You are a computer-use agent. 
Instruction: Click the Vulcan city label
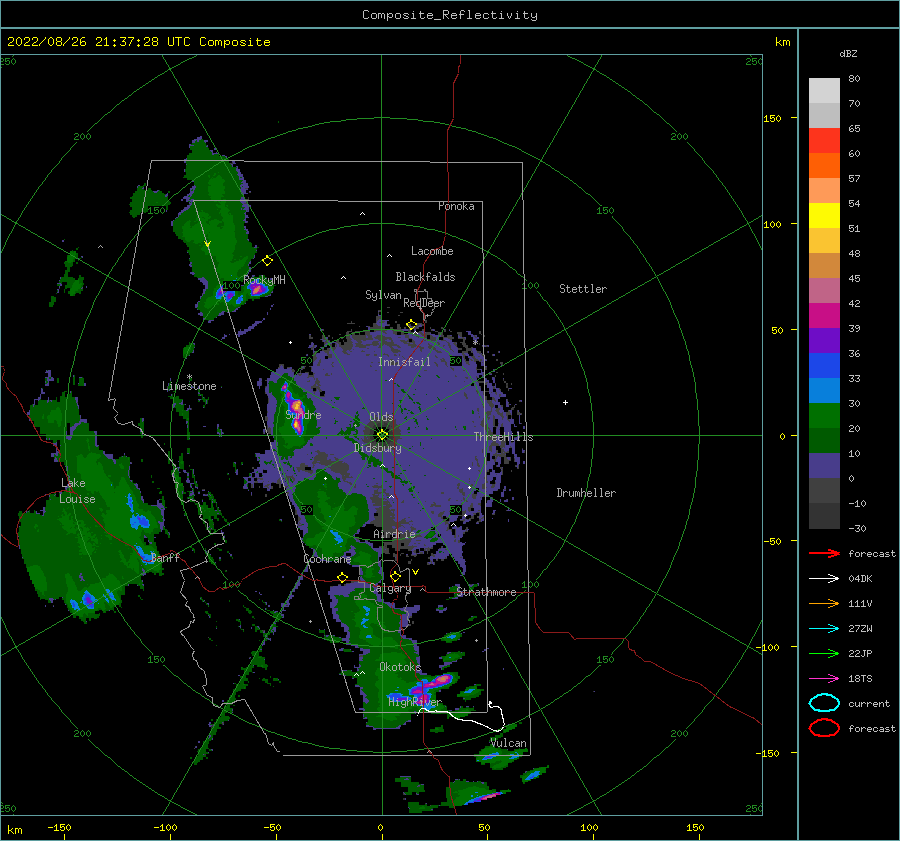pos(509,743)
